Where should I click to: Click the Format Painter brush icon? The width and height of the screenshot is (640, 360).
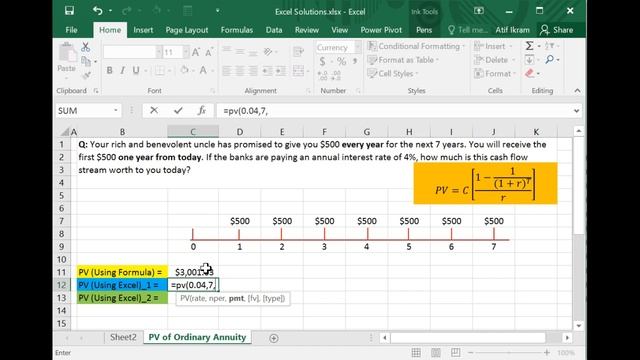coord(86,75)
